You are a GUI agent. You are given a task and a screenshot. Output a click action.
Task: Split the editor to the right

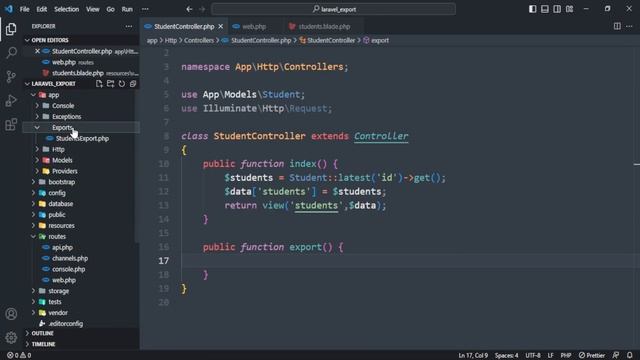tap(617, 26)
